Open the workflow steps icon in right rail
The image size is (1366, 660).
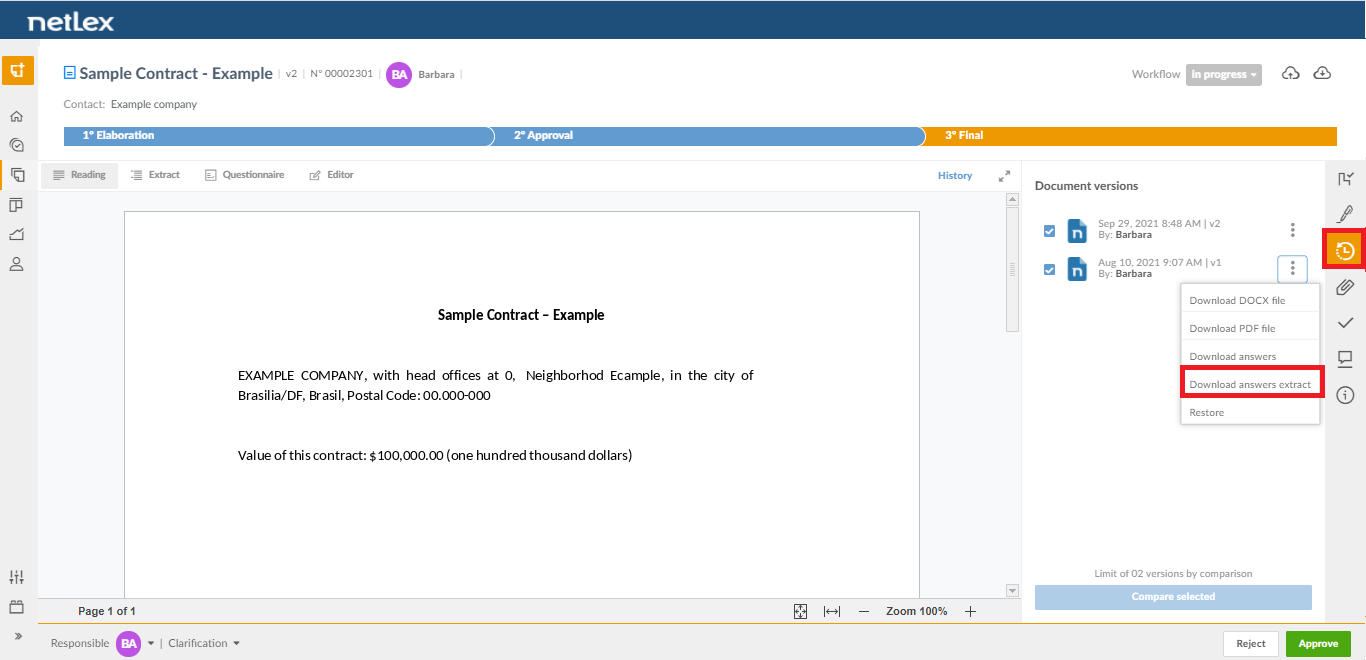1345,179
